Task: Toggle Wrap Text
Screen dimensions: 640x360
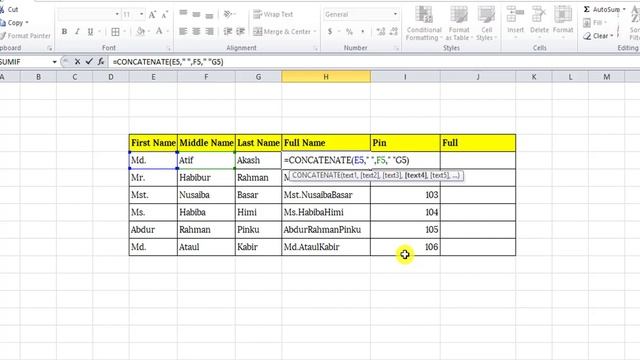Action: coord(273,14)
